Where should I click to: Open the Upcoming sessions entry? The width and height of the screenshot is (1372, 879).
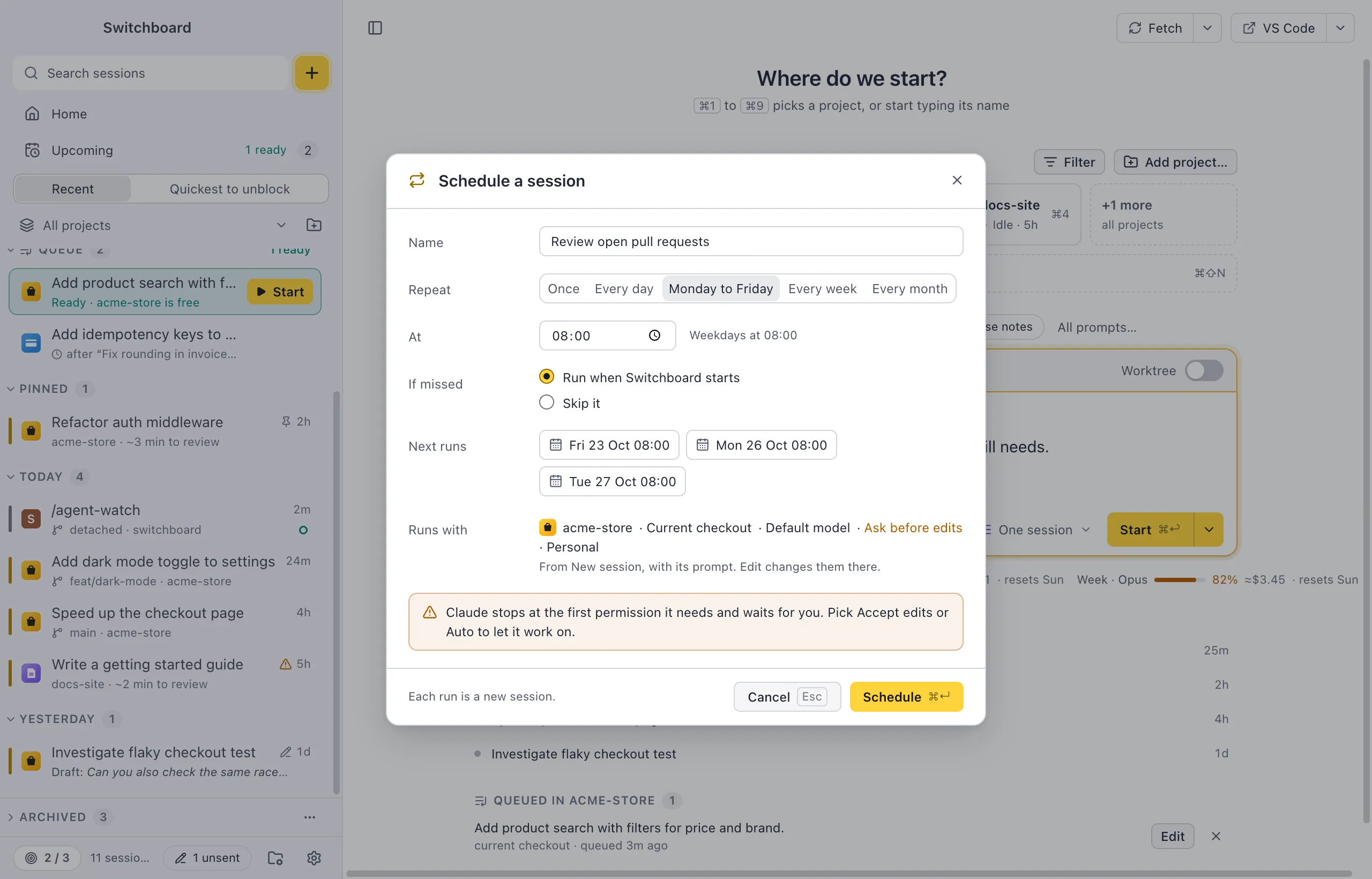coord(171,150)
